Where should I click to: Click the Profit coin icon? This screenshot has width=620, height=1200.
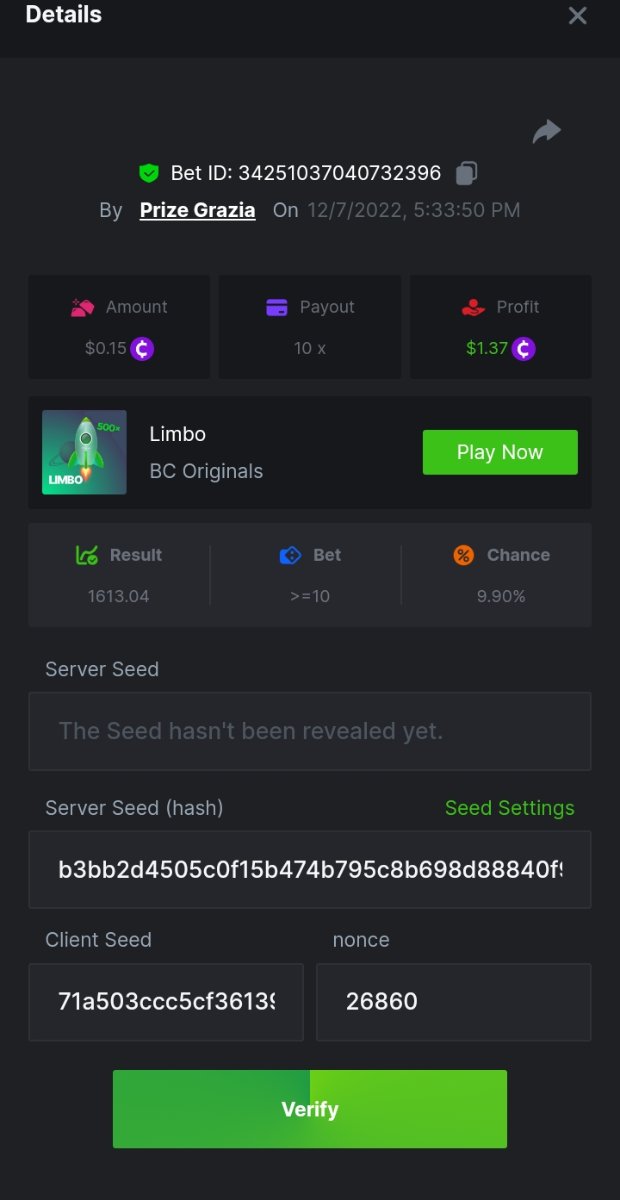pos(524,349)
